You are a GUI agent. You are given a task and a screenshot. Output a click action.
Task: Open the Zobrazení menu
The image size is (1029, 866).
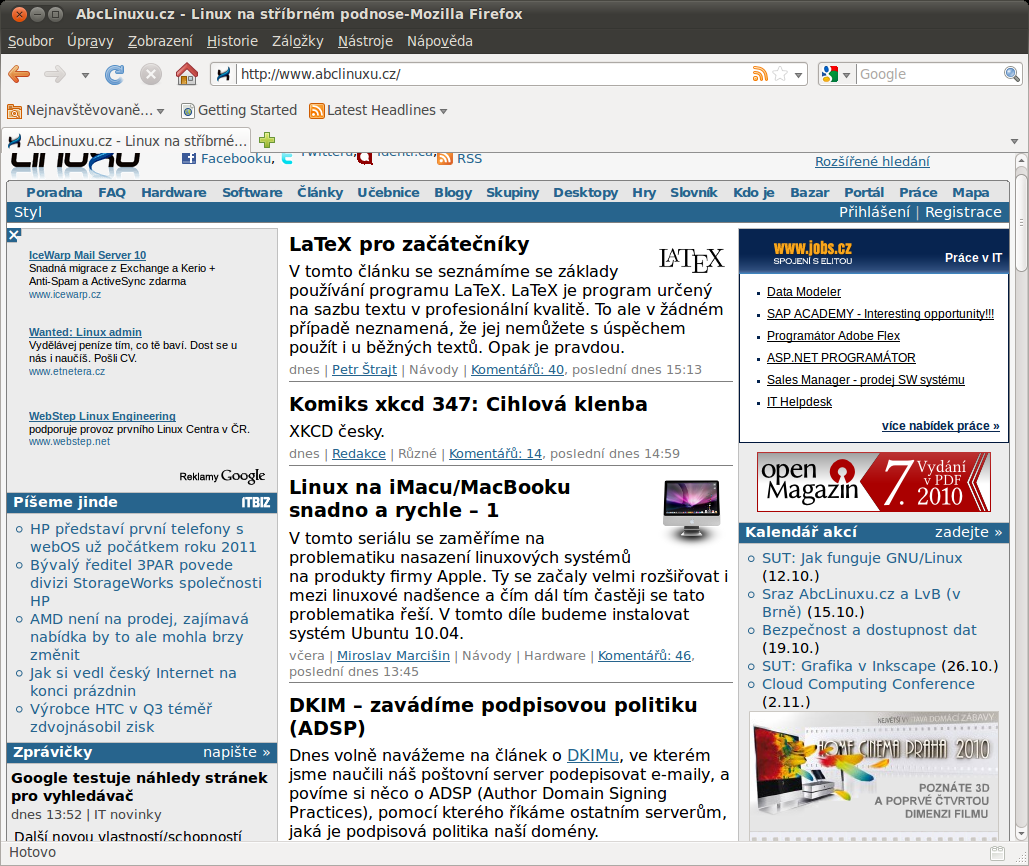coord(160,41)
